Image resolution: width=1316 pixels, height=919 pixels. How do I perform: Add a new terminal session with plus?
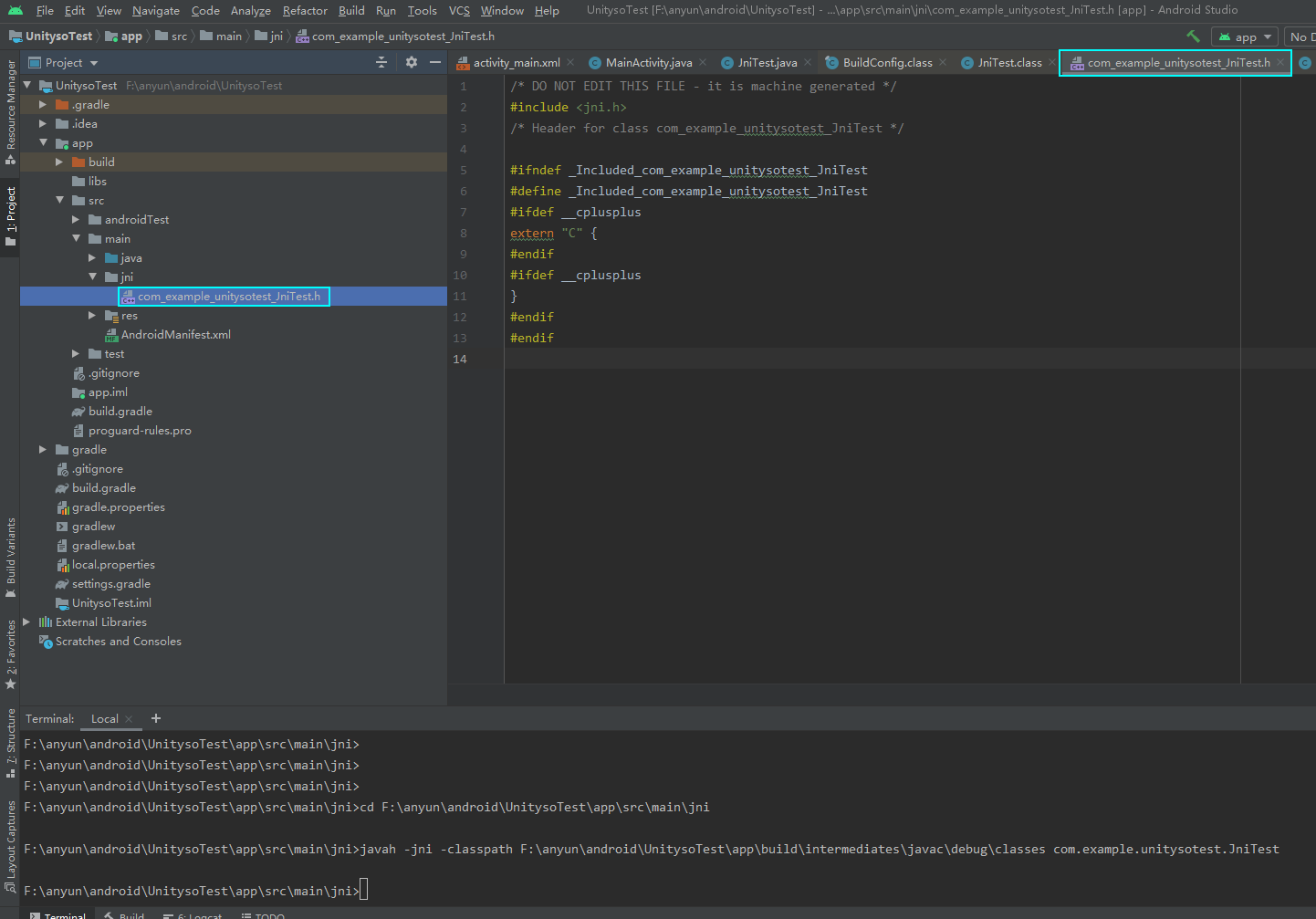tap(155, 718)
